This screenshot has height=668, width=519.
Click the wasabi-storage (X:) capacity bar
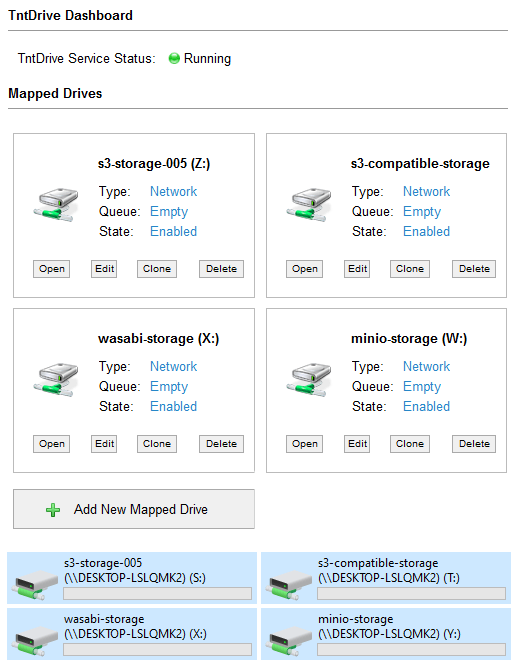pos(157,650)
